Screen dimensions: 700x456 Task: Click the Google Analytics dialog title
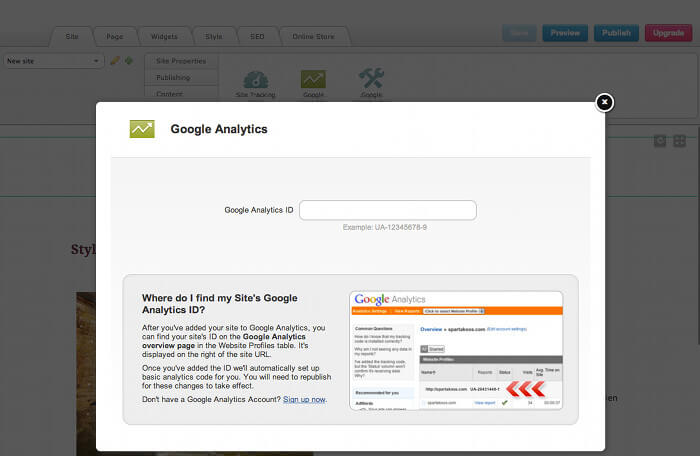[x=219, y=129]
